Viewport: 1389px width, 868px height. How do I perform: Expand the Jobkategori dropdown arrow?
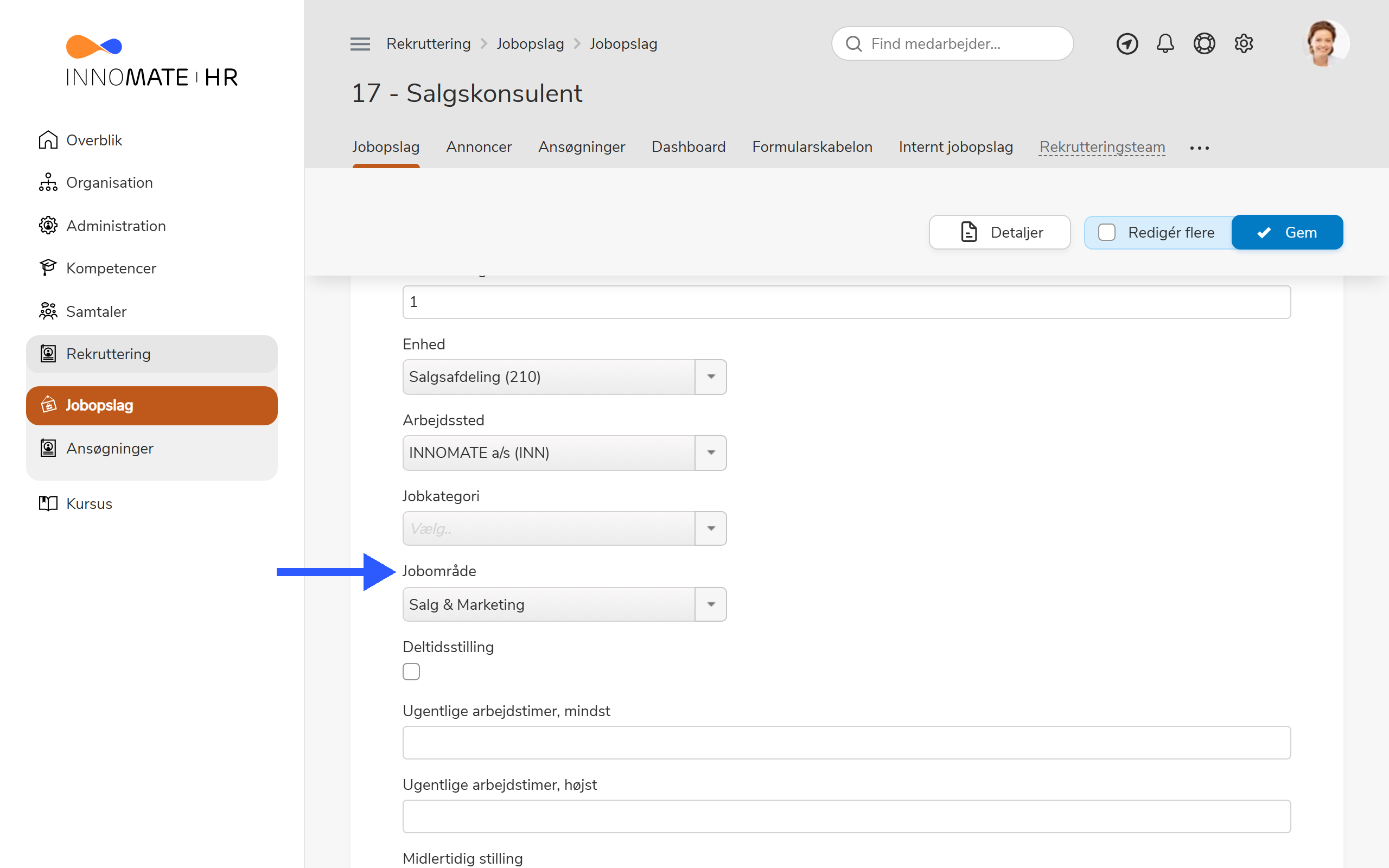pos(711,528)
